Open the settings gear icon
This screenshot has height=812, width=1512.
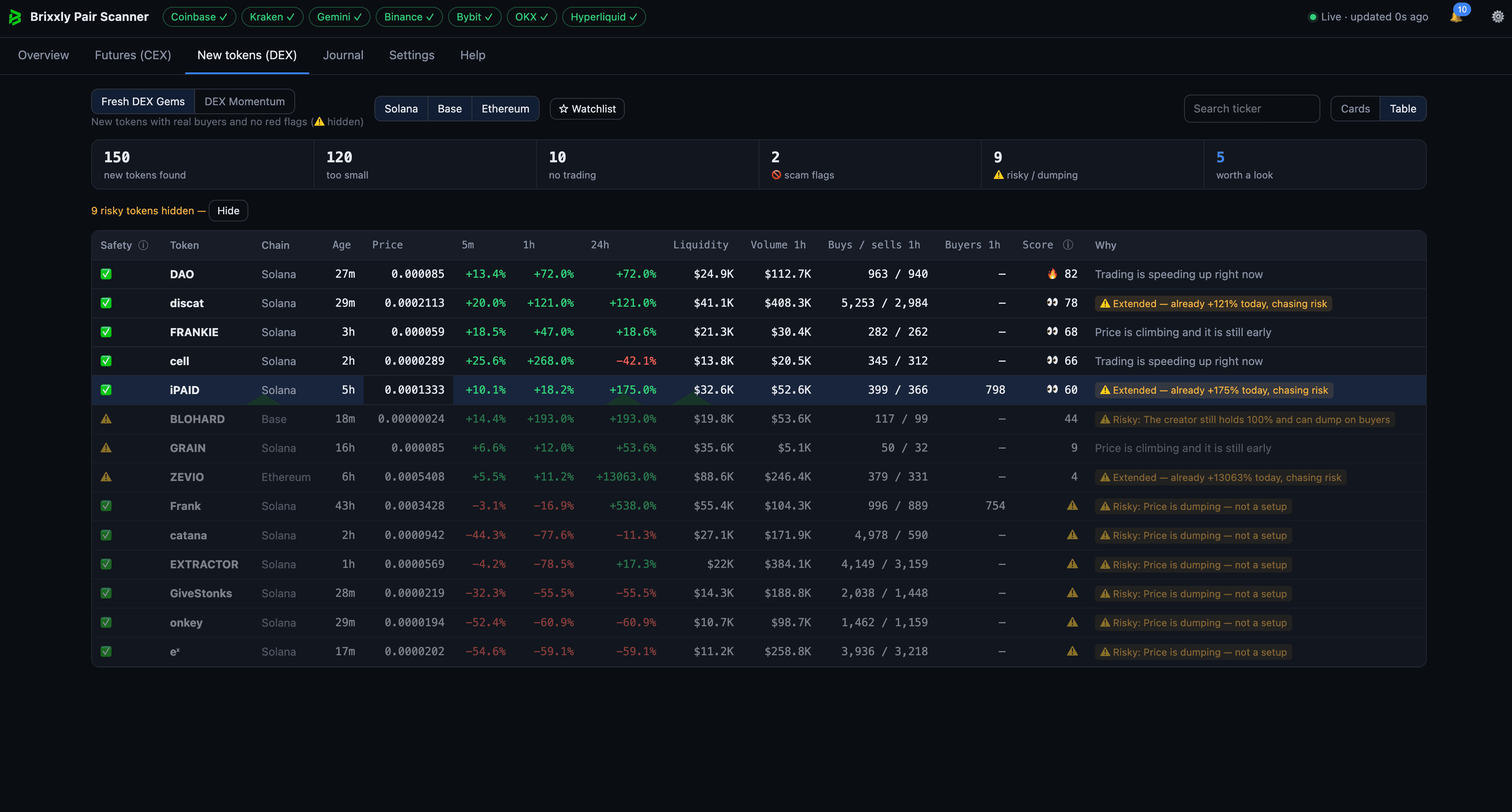[x=1498, y=17]
